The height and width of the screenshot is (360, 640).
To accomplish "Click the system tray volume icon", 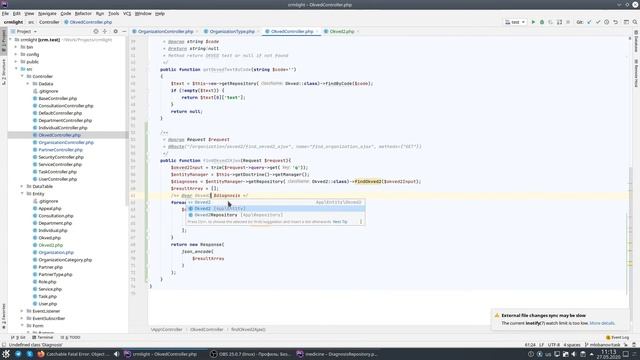I will [574, 354].
